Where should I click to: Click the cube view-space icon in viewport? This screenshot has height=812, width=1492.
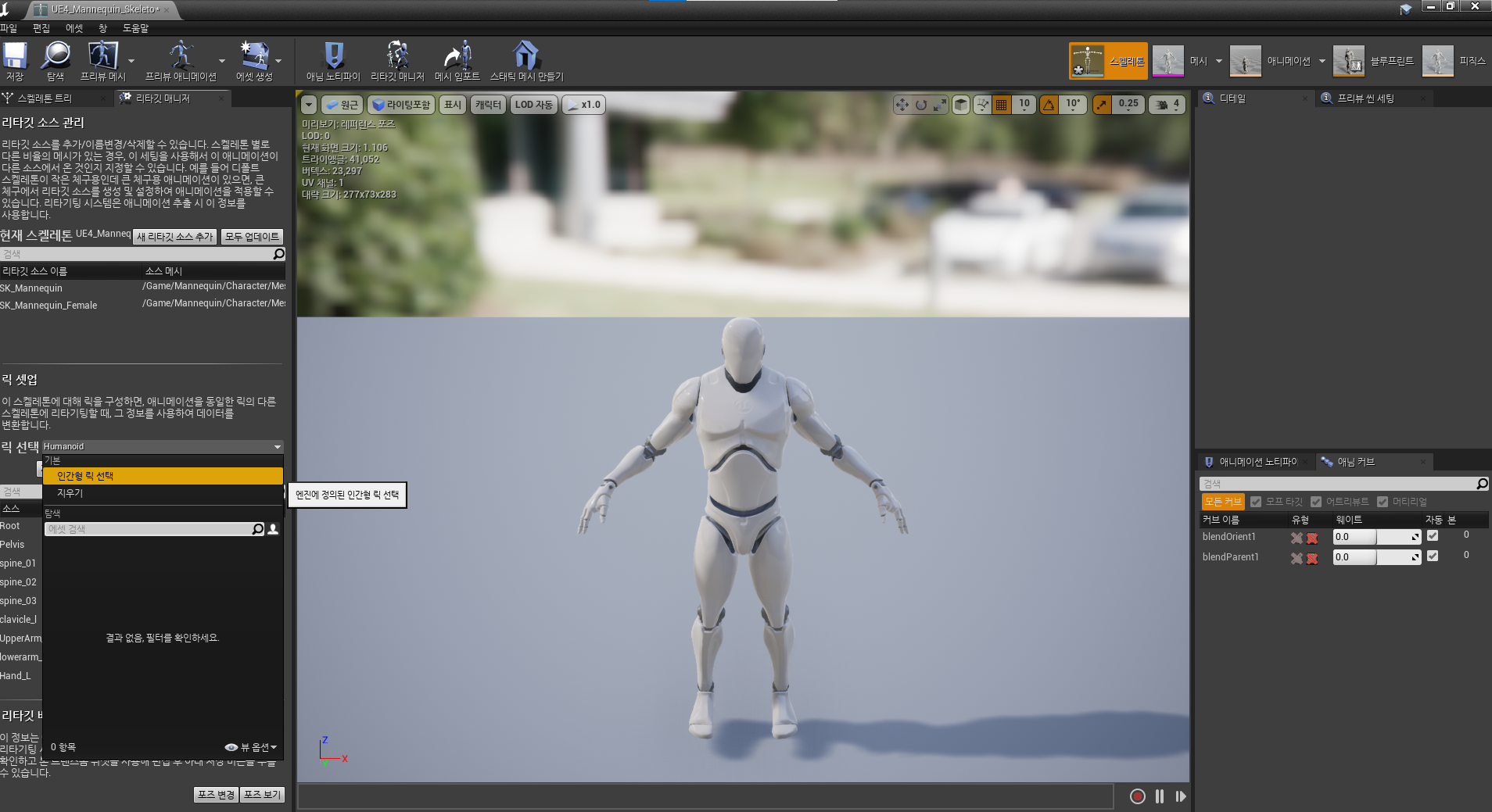pos(961,105)
